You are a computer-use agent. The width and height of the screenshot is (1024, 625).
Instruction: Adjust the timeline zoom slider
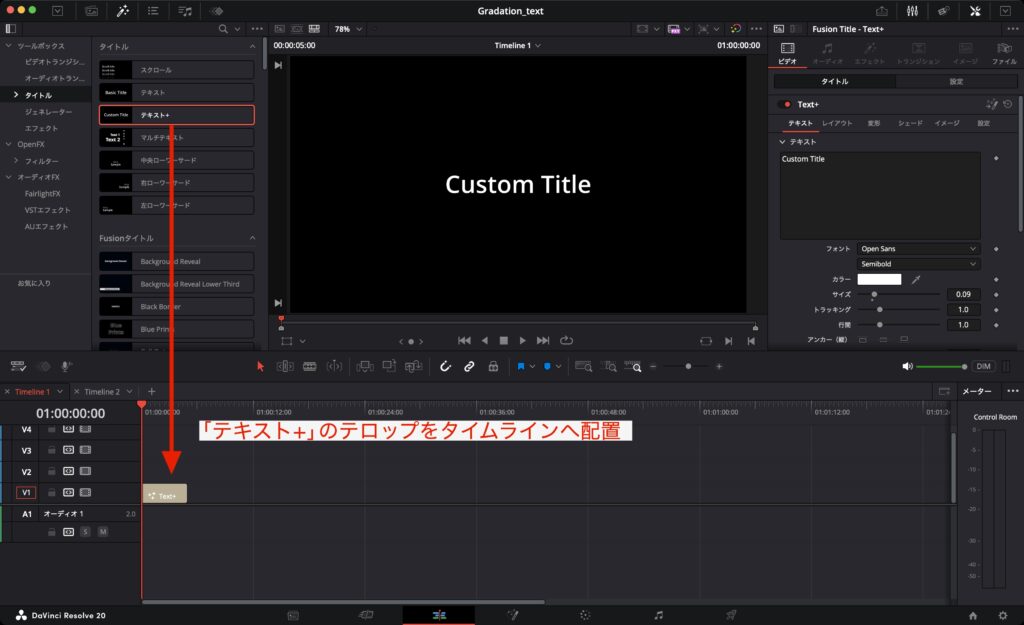pos(686,366)
